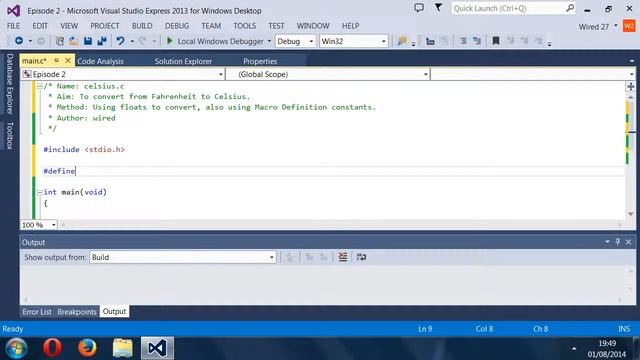The image size is (640, 360).
Task: Clear all output with the Clear All icon
Action: click(x=342, y=257)
